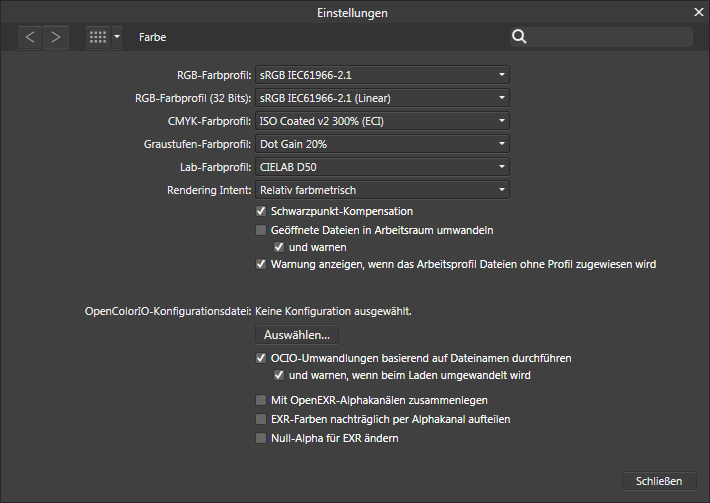
Task: Open the Graustufen-Farbprofil dropdown
Action: pos(382,144)
